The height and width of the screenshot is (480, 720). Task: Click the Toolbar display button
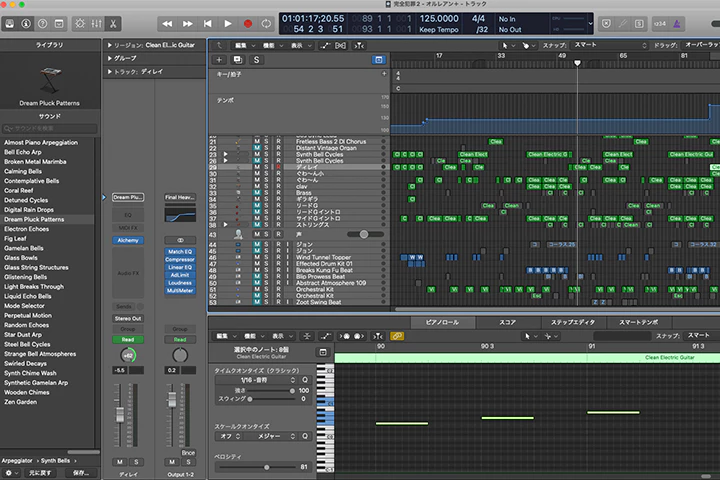point(59,23)
